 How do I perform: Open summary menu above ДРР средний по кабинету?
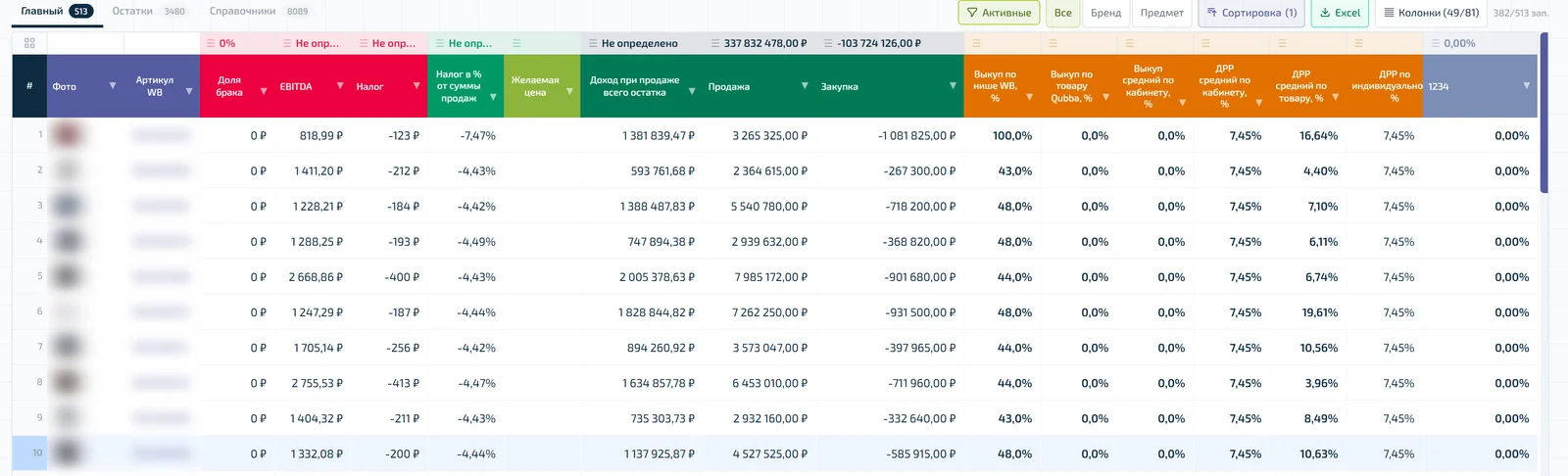(x=1205, y=43)
